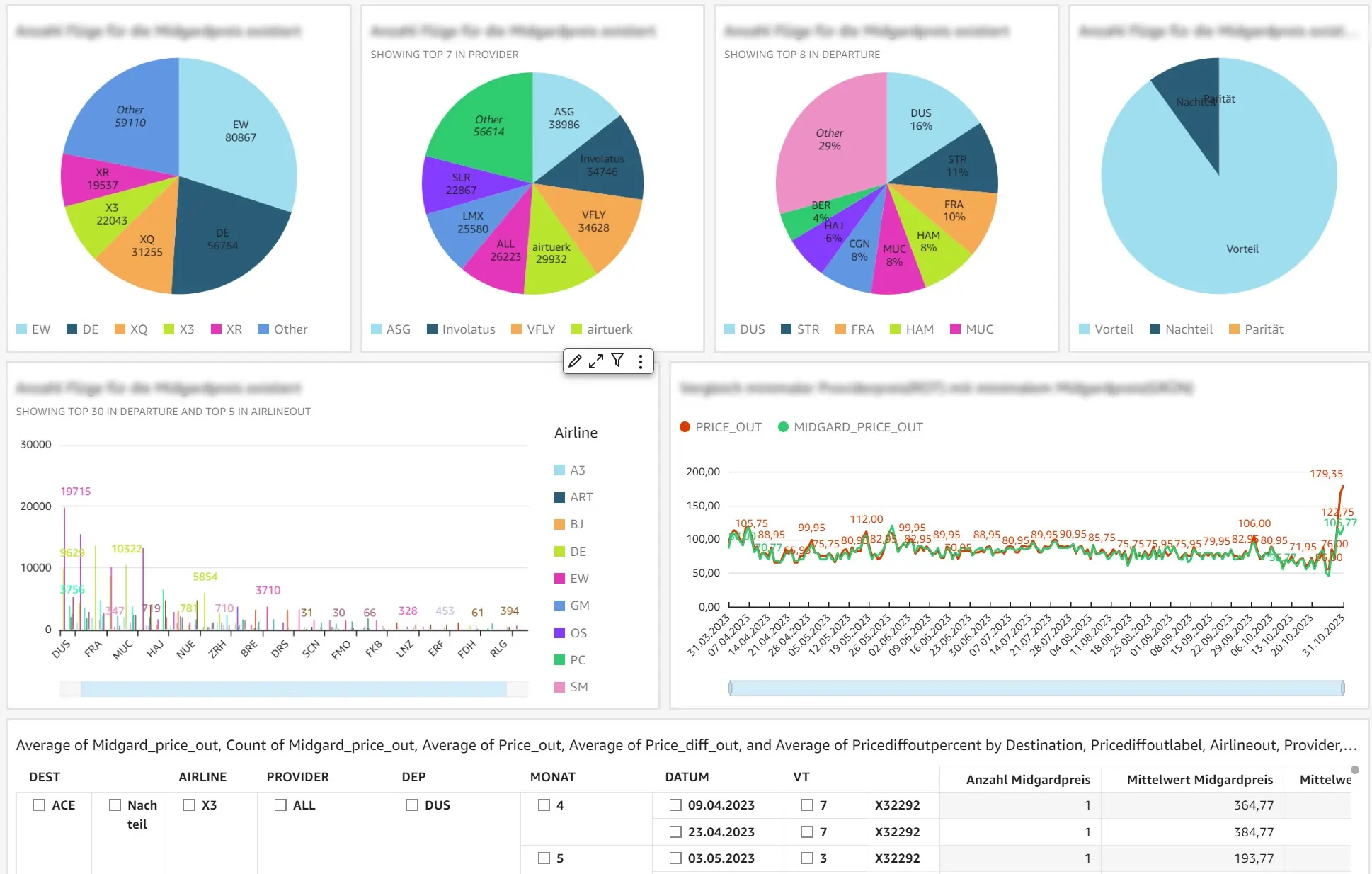Click the DATUM column header
Screen dimensions: 1372x874
[687, 777]
